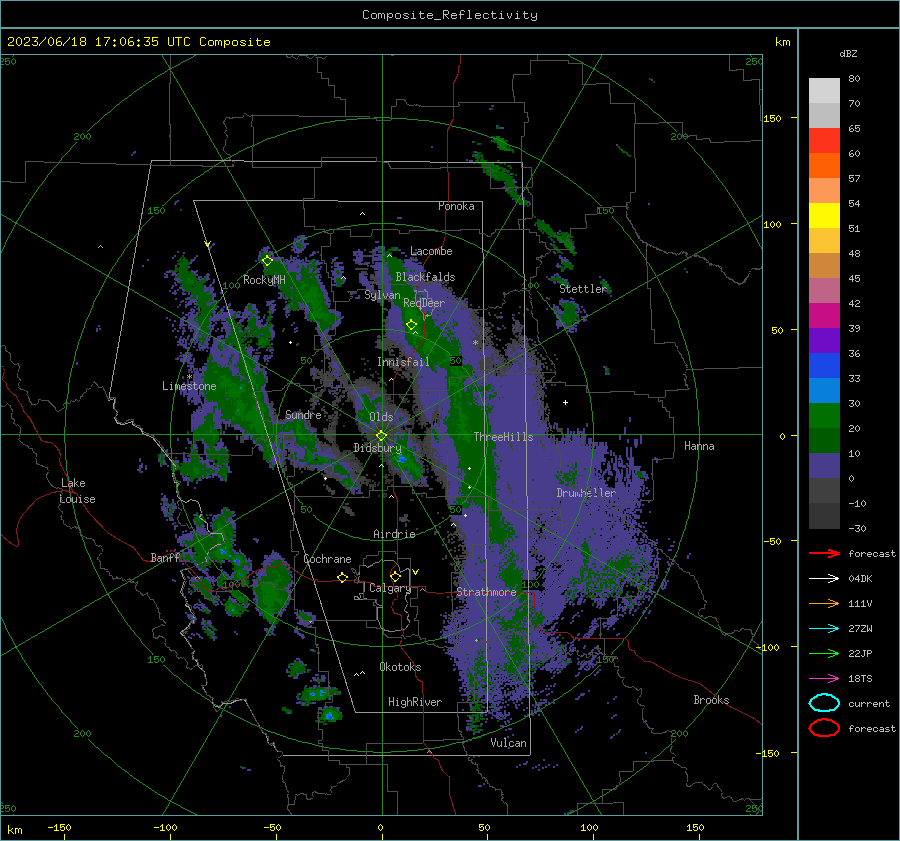Image resolution: width=900 pixels, height=841 pixels.
Task: Click the RedDeer city label
Action: tap(424, 303)
